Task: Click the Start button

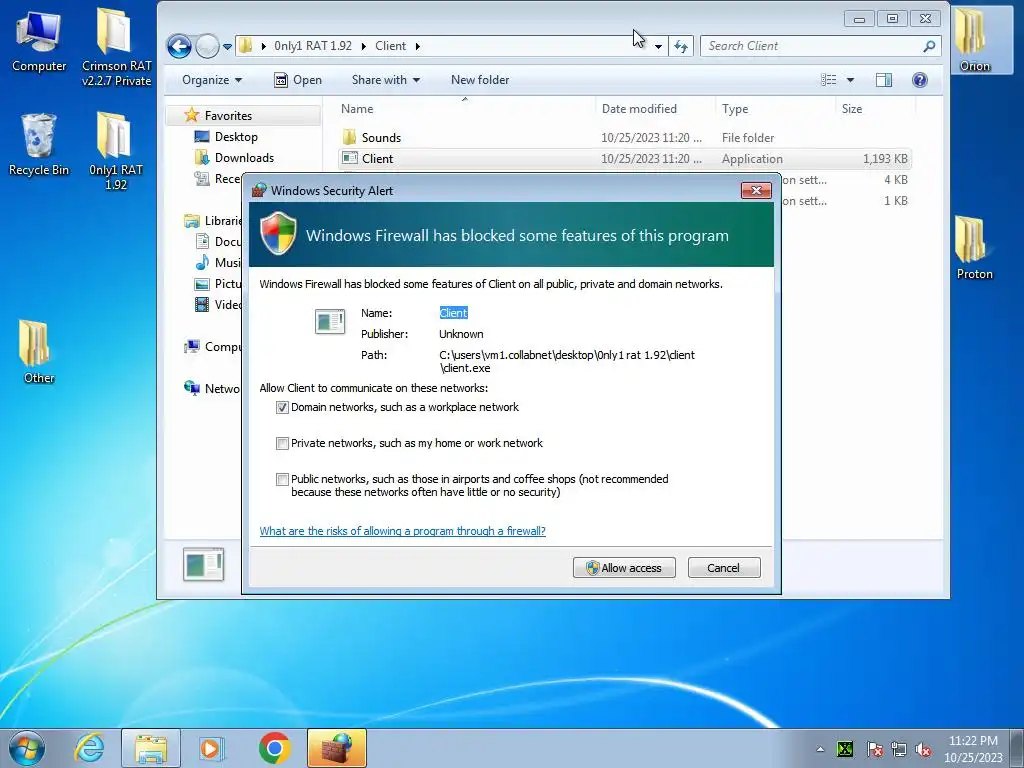Action: point(27,748)
